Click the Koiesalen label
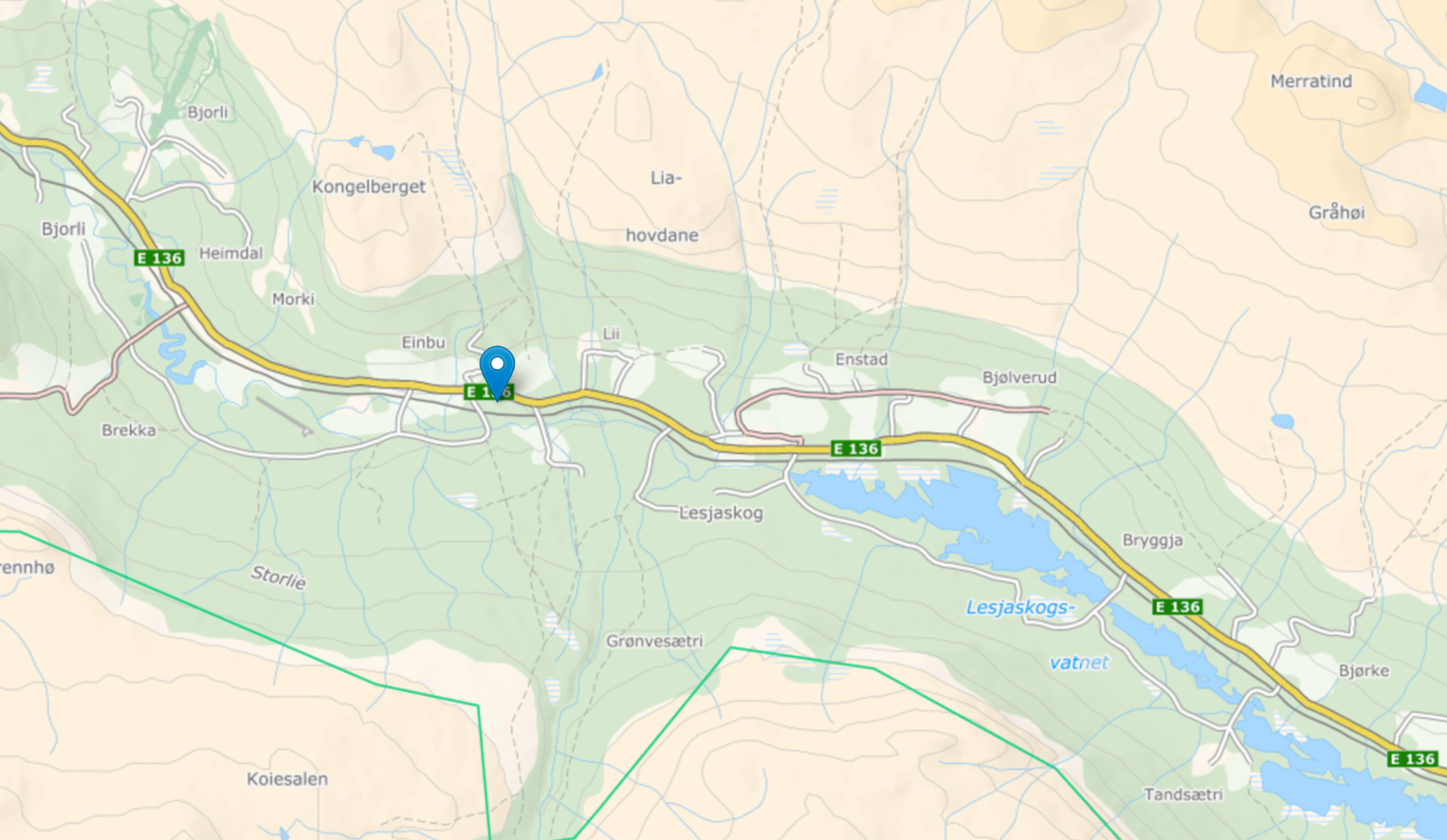This screenshot has height=840, width=1447. [287, 779]
